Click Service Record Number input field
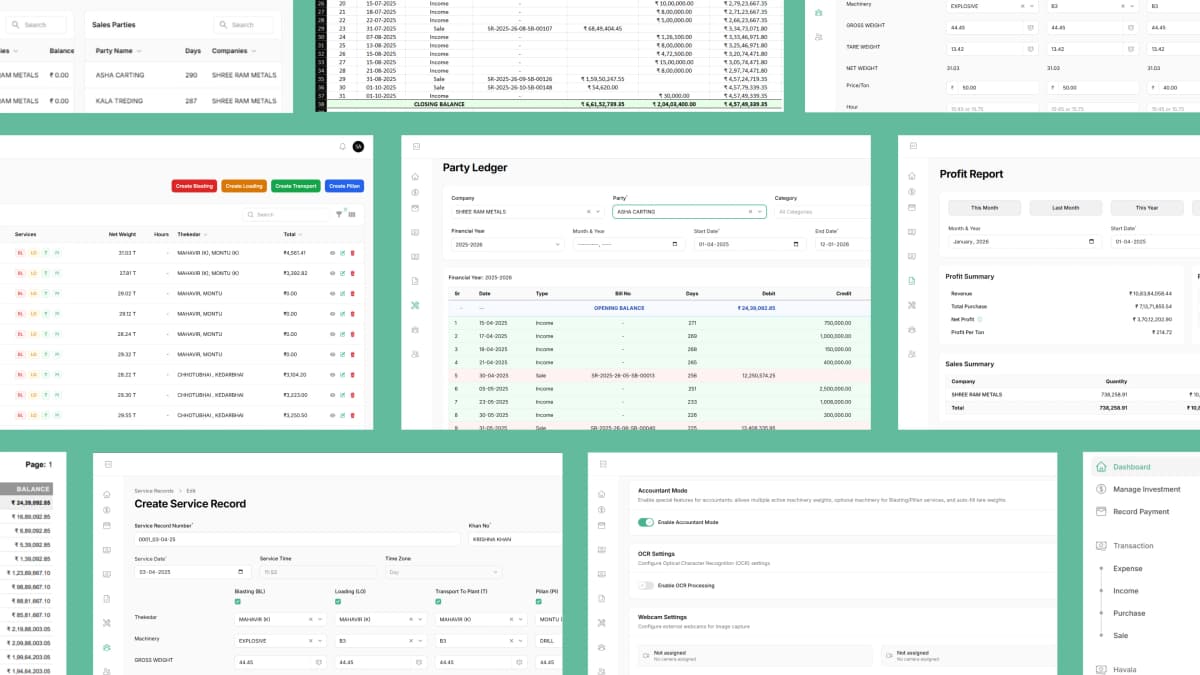1200x675 pixels. [297, 539]
